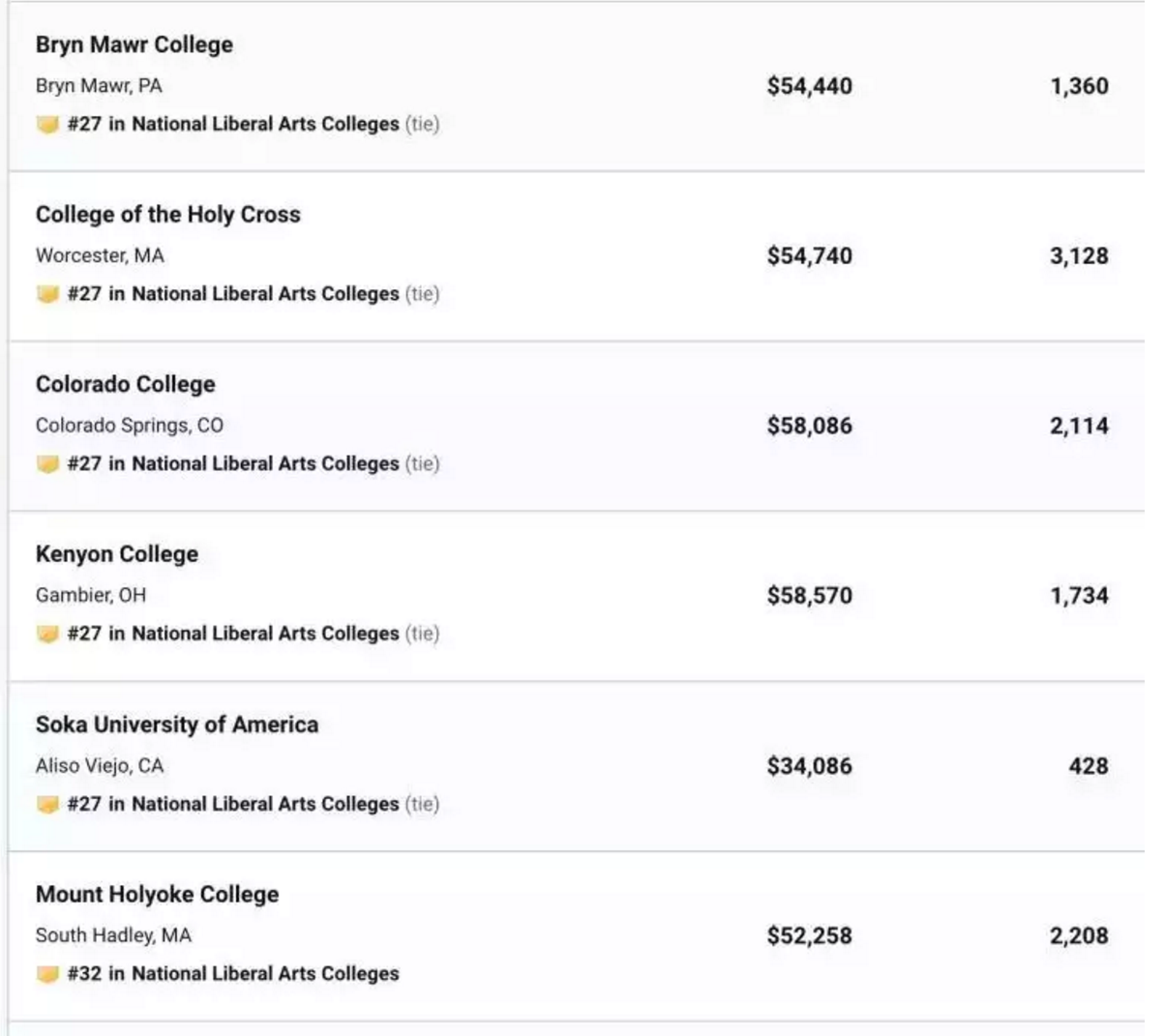Open the Bryn Mawr College link
Viewport: 1165px width, 1036px height.
134,44
